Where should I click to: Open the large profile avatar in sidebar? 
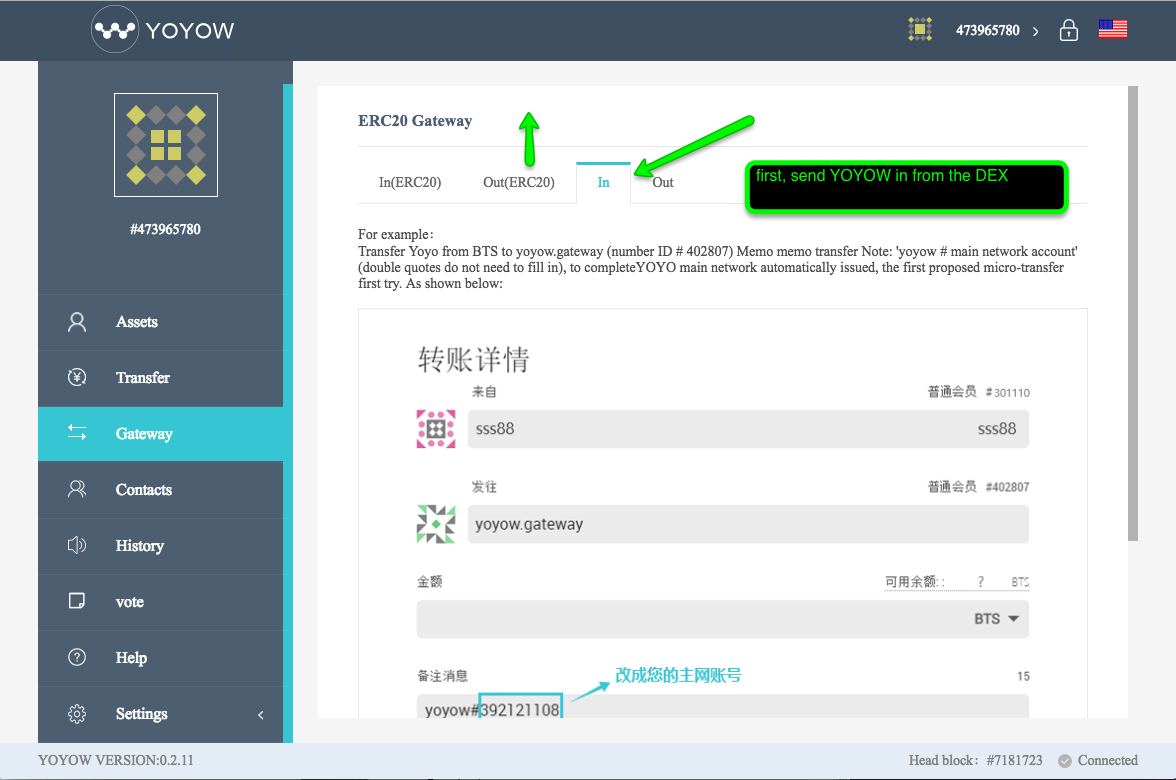(166, 145)
